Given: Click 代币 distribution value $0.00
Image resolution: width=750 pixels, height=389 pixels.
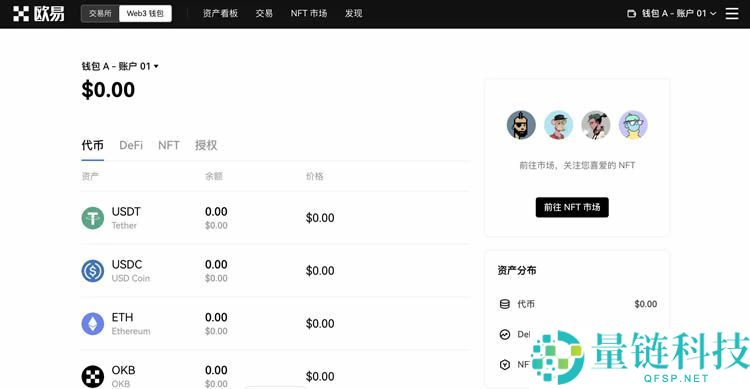Looking at the screenshot, I should (646, 304).
